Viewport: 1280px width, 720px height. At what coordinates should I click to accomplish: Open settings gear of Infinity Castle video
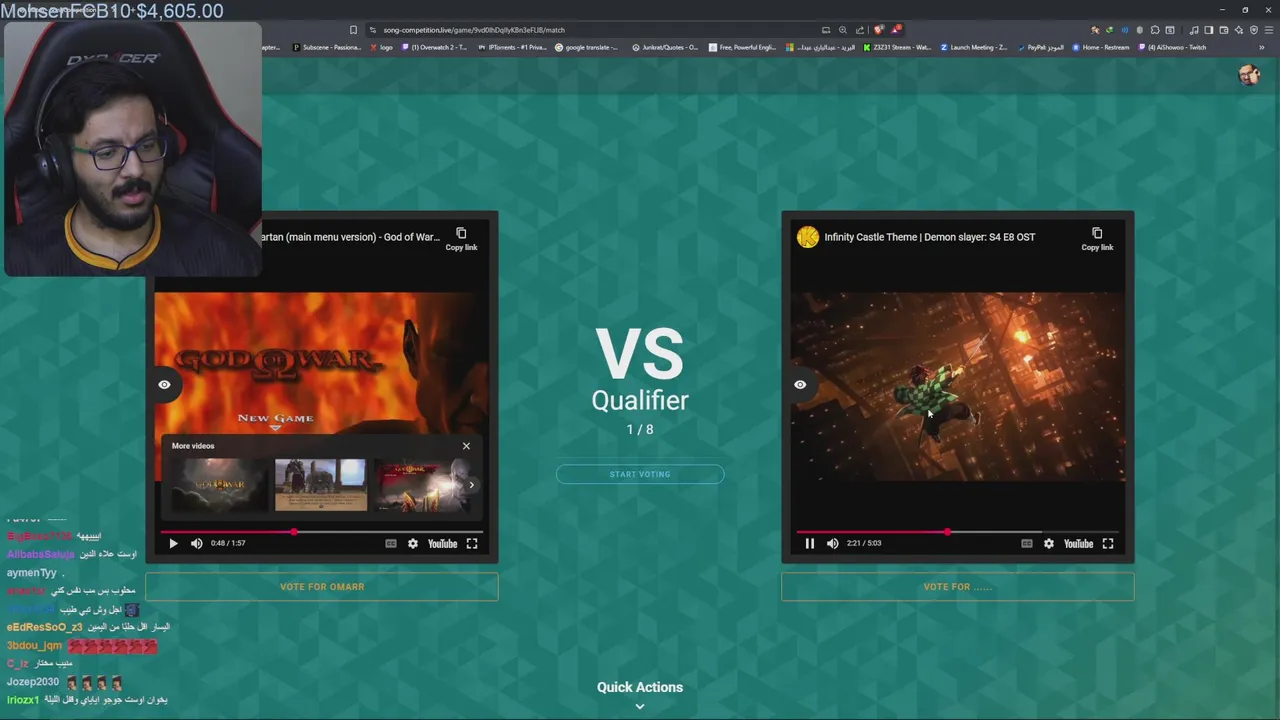click(x=1049, y=544)
